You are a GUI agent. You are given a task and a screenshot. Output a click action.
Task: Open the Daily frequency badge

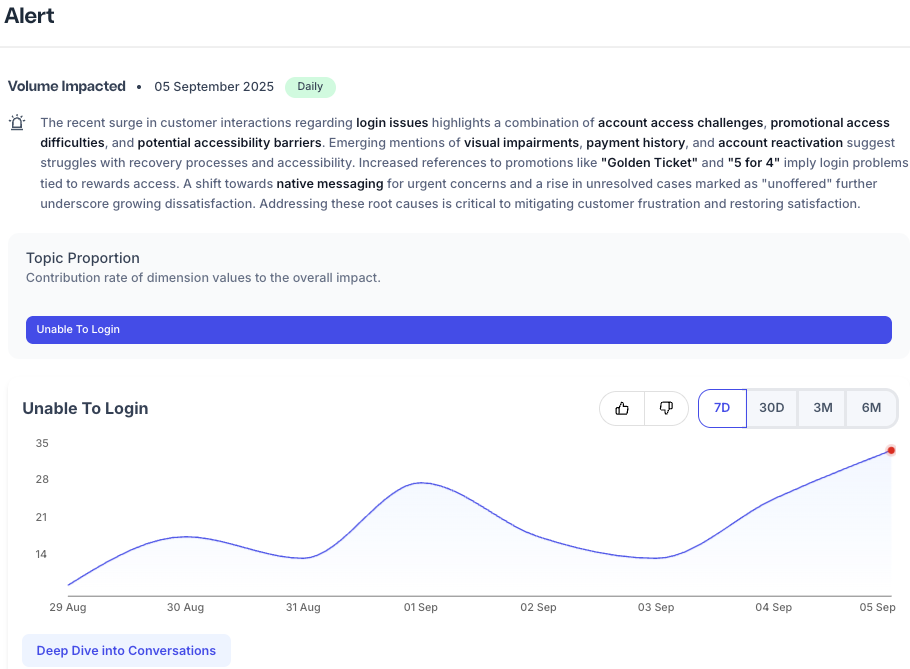[310, 87]
